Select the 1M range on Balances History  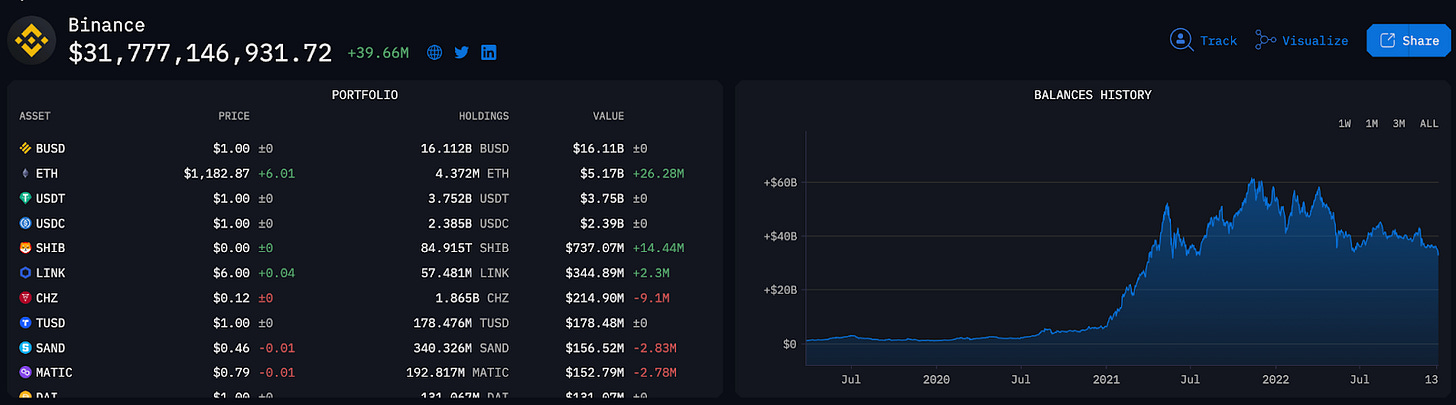[x=1372, y=123]
